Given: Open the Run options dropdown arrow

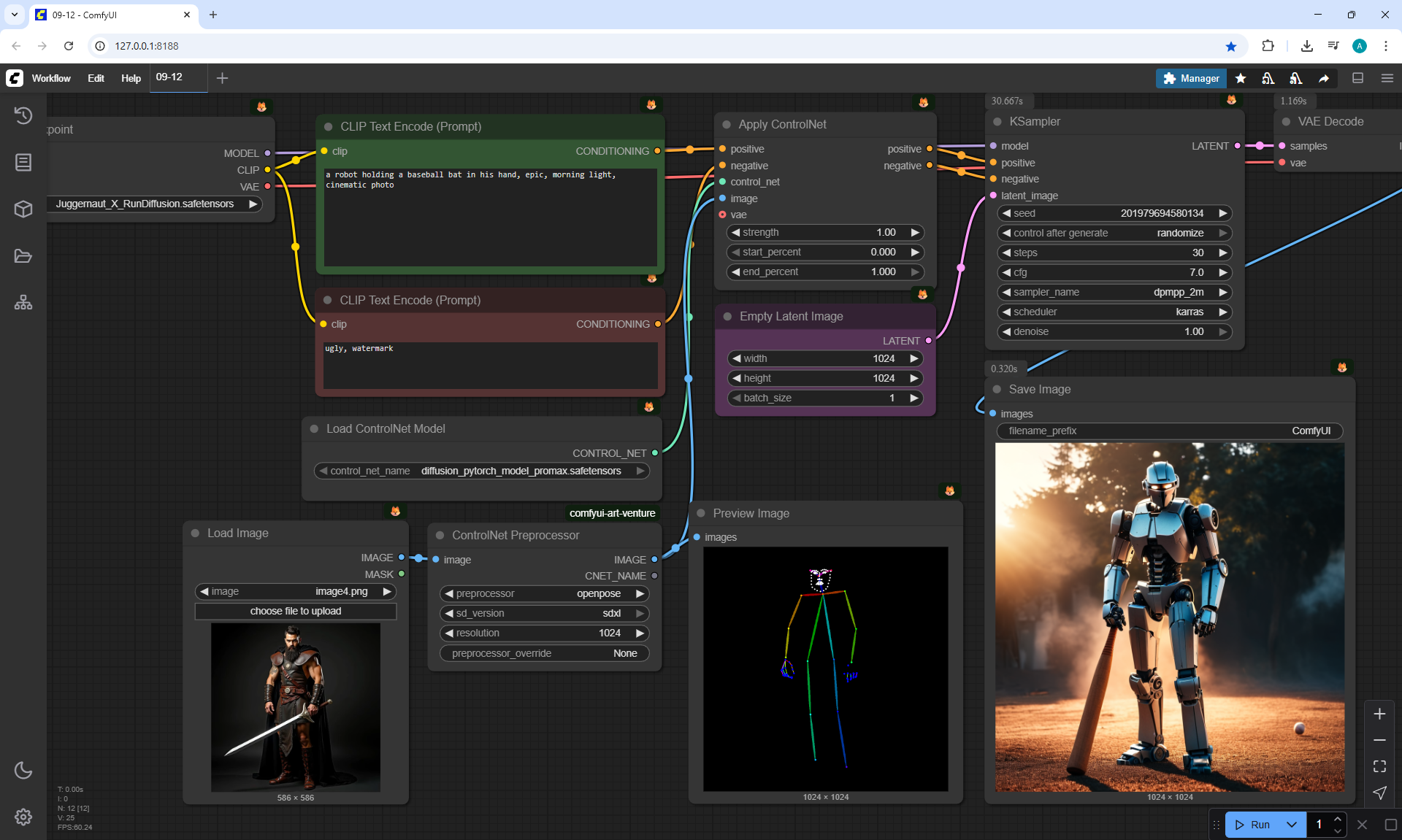Looking at the screenshot, I should coord(1291,825).
